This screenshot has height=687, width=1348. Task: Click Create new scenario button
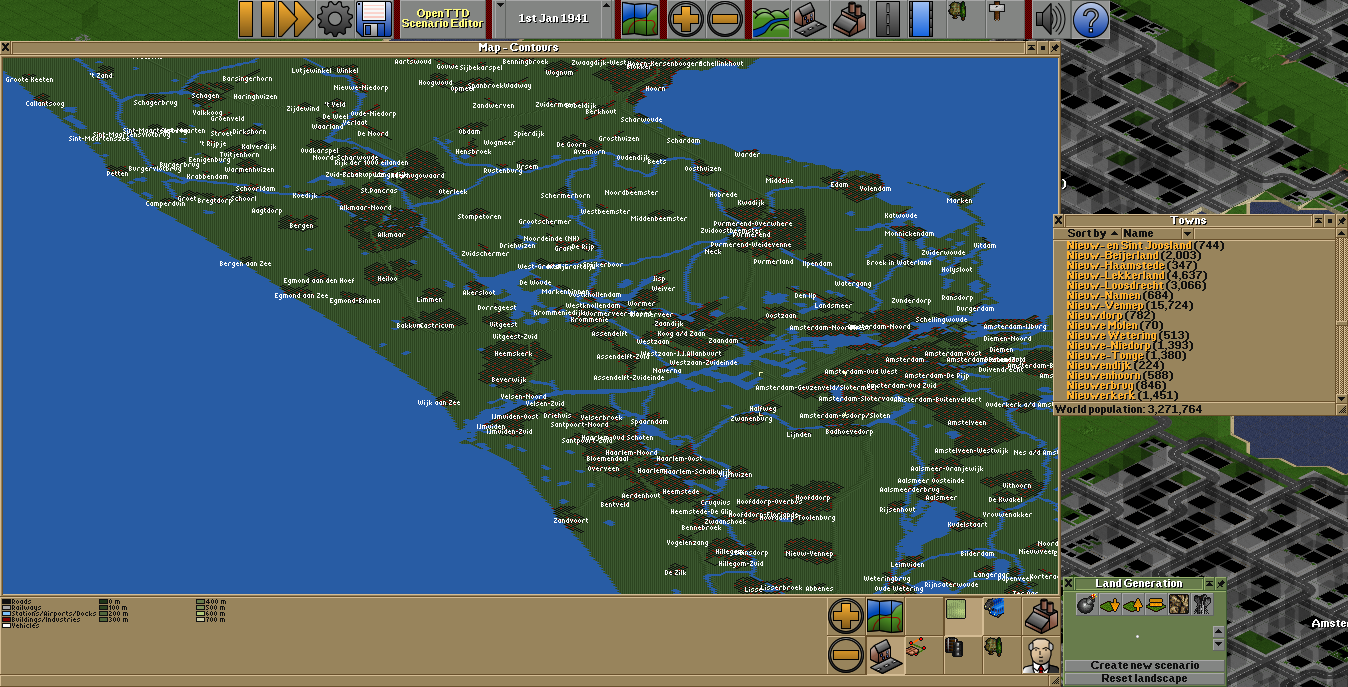1144,665
